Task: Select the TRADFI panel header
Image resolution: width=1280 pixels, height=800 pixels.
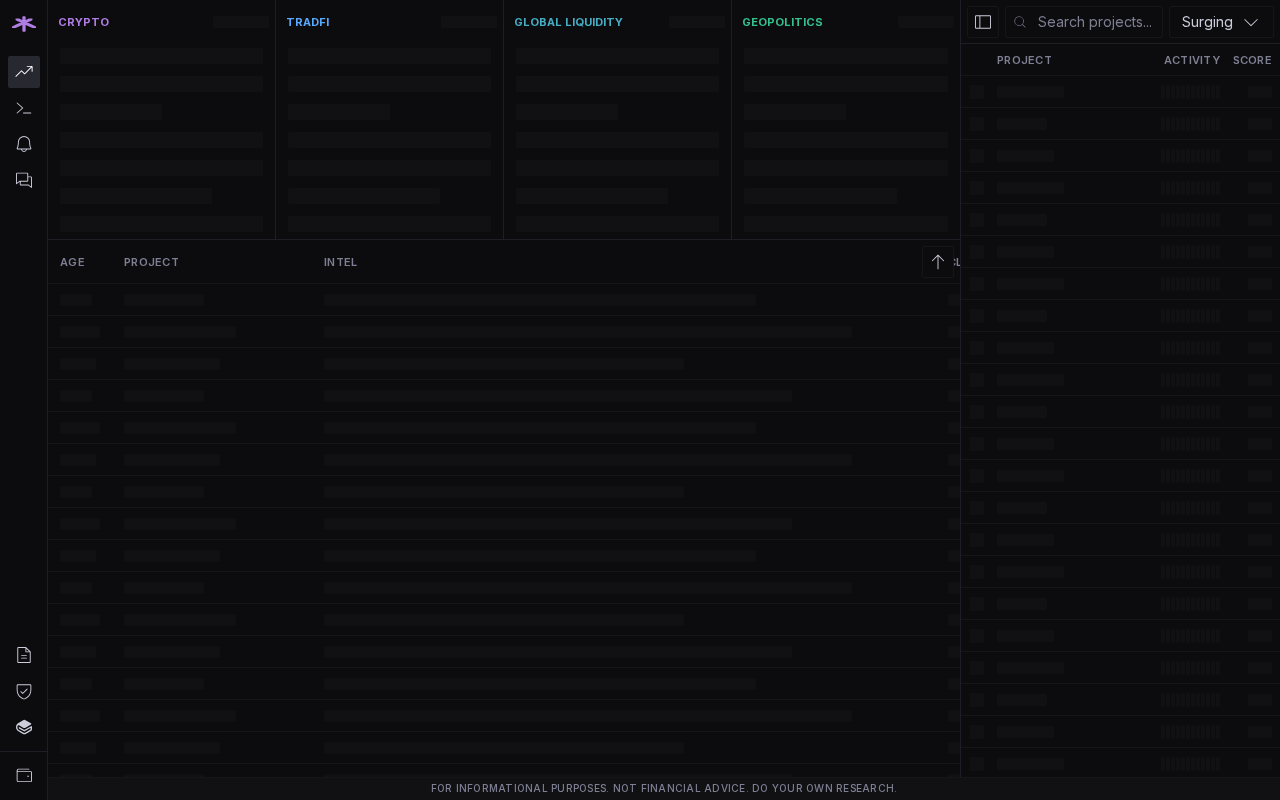Action: pyautogui.click(x=308, y=22)
